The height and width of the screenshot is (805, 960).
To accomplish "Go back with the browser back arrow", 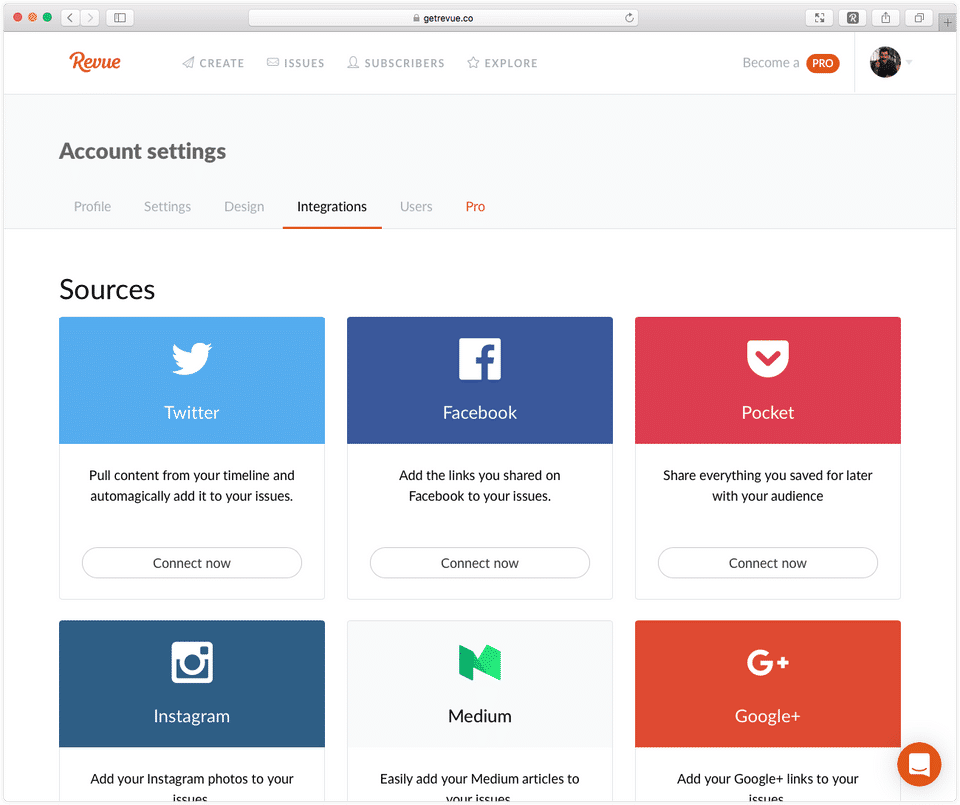I will click(70, 18).
